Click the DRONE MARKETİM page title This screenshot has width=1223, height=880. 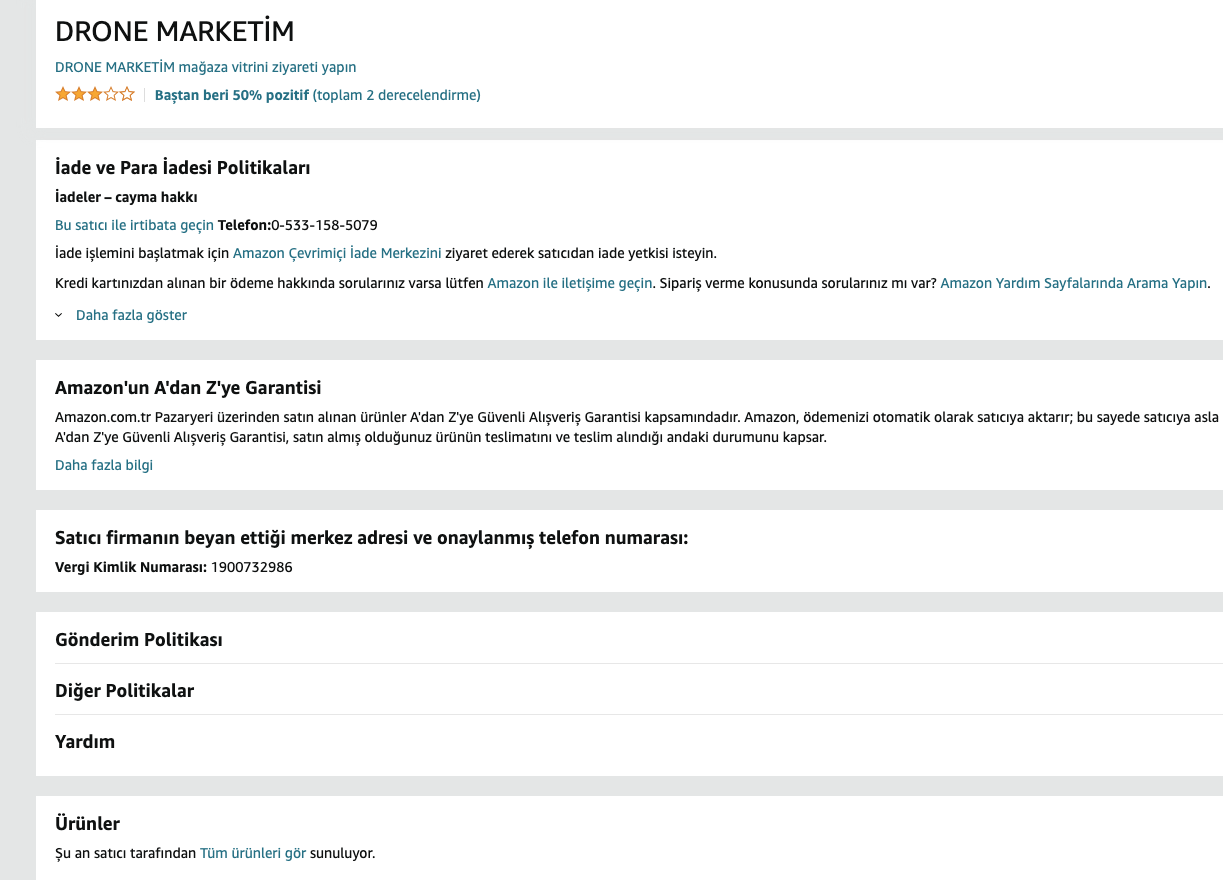pos(175,31)
